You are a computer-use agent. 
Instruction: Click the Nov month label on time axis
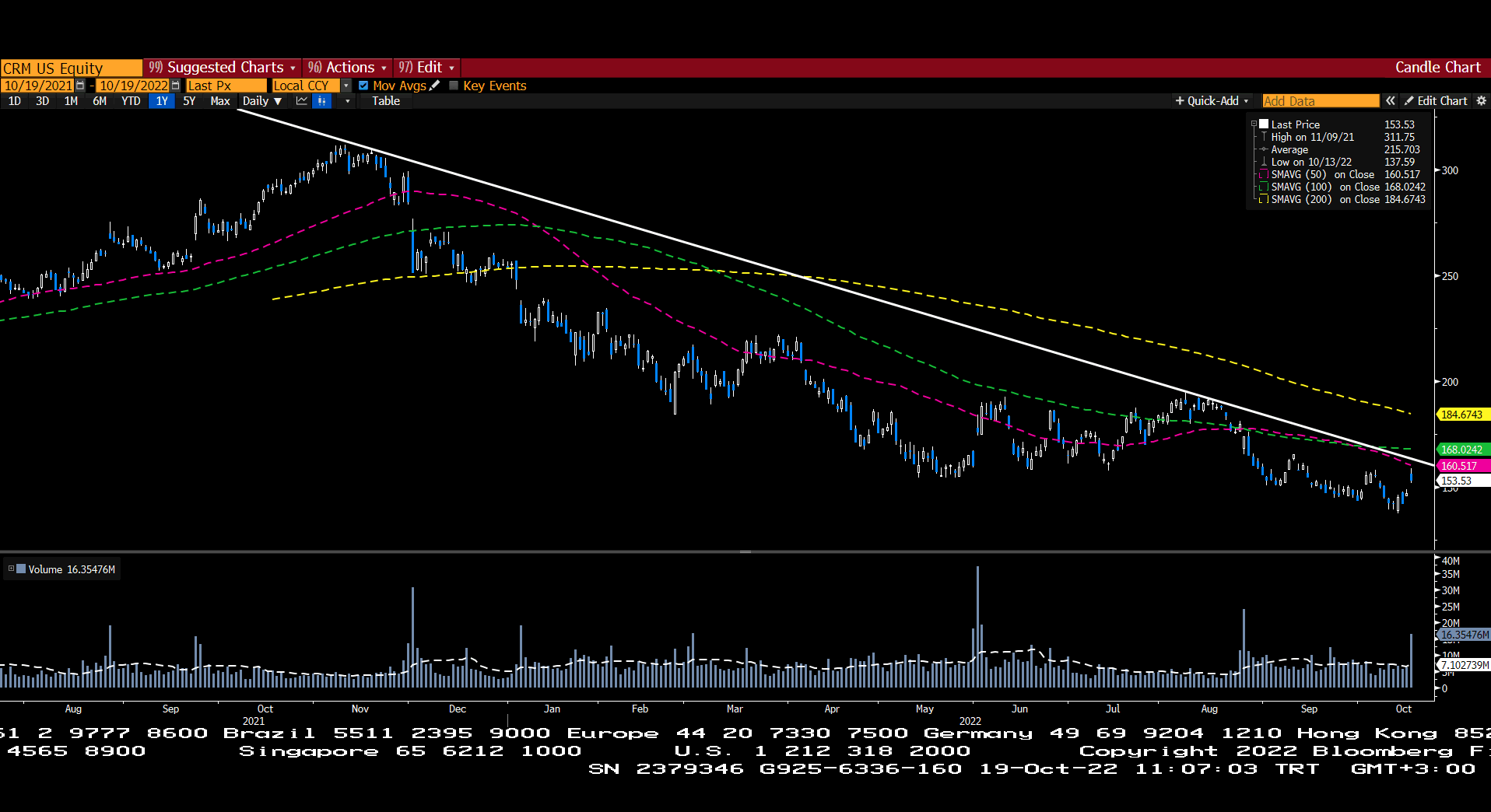(360, 709)
